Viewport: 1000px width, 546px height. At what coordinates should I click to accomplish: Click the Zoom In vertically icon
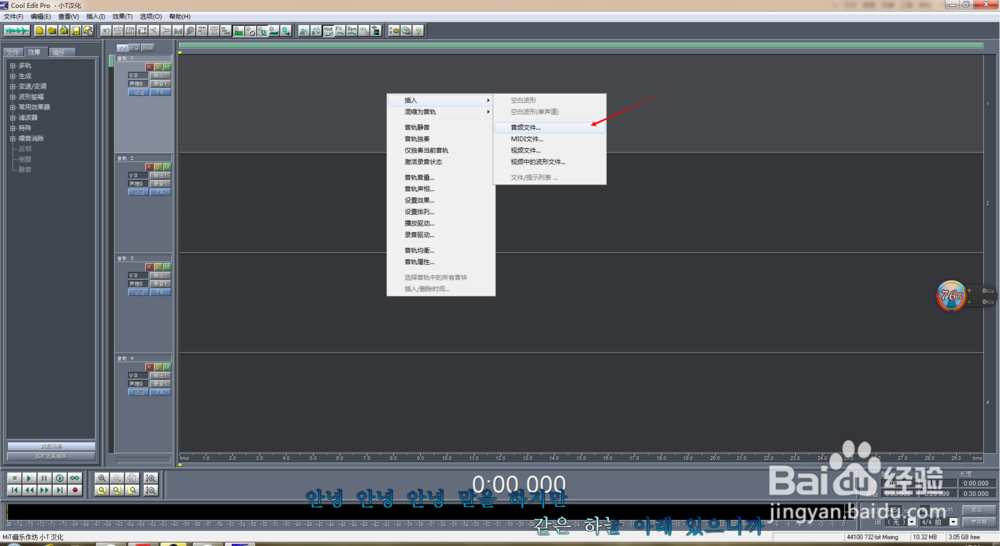(x=151, y=478)
